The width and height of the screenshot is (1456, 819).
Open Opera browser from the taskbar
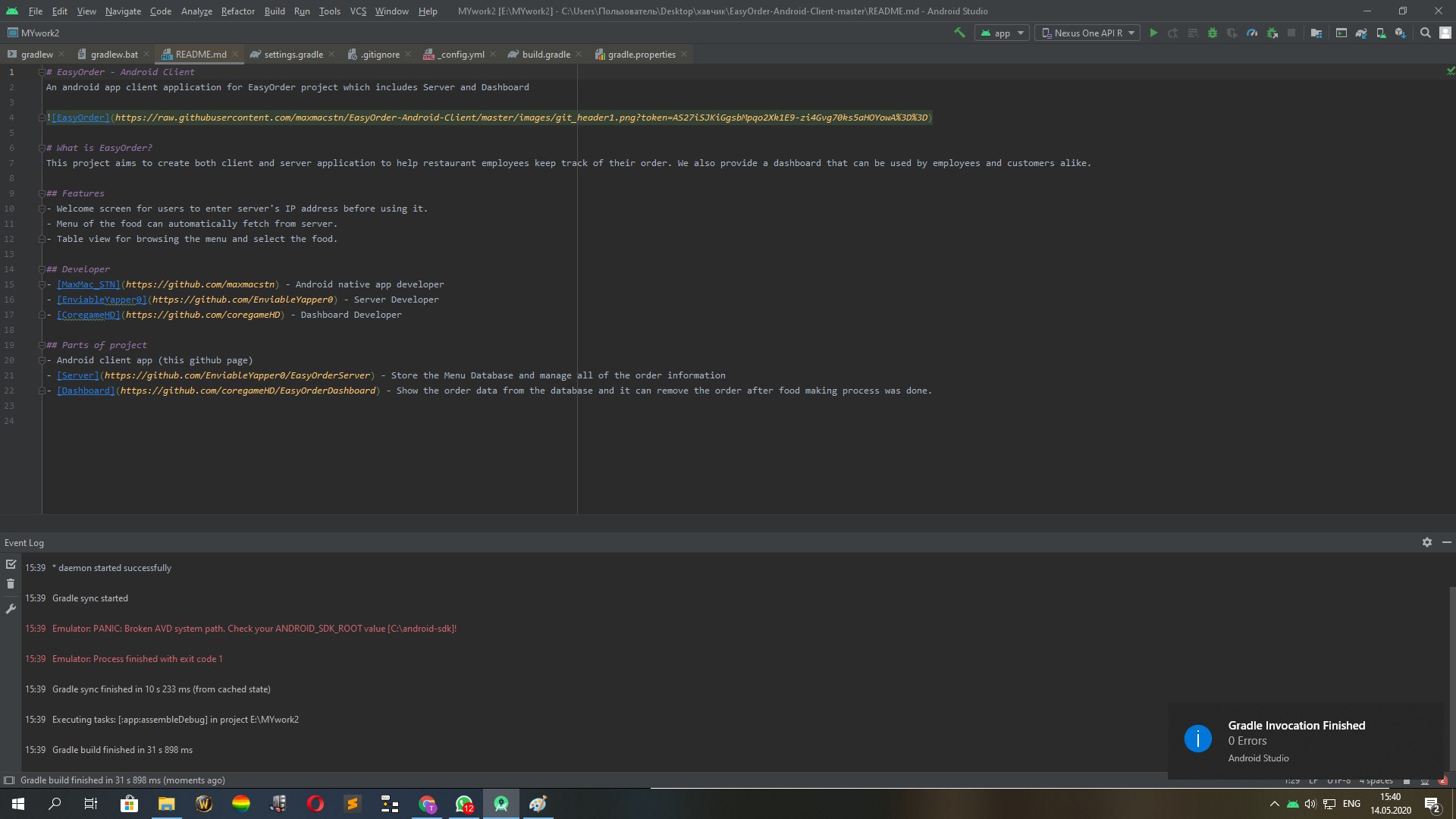[315, 804]
